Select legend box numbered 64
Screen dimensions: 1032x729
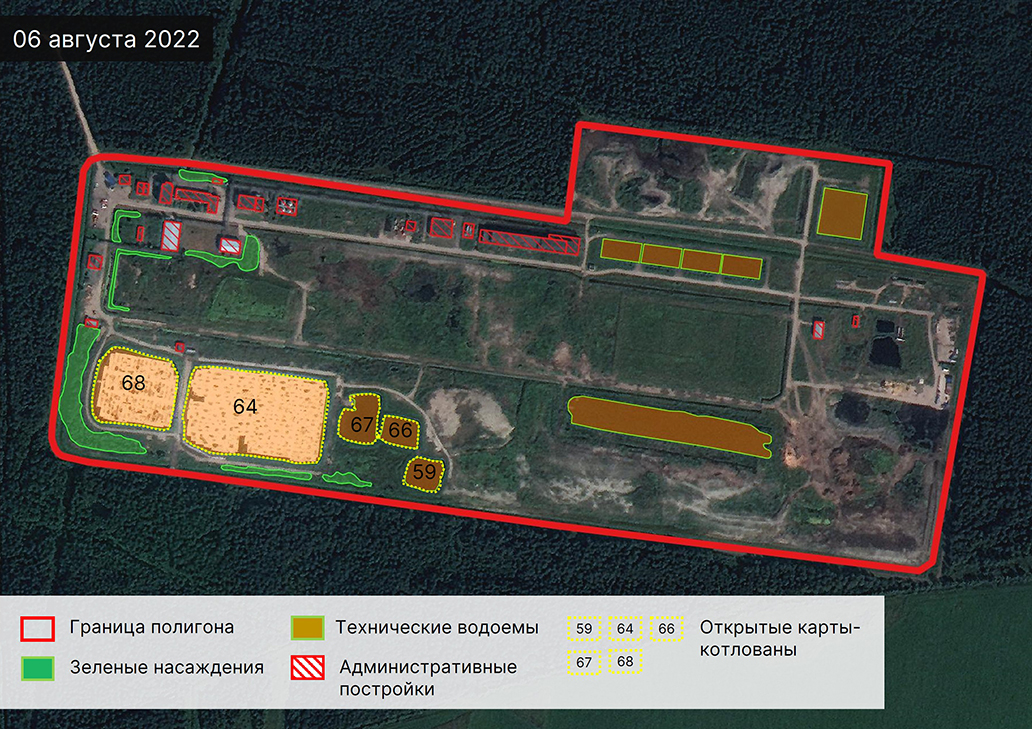[x=625, y=628]
